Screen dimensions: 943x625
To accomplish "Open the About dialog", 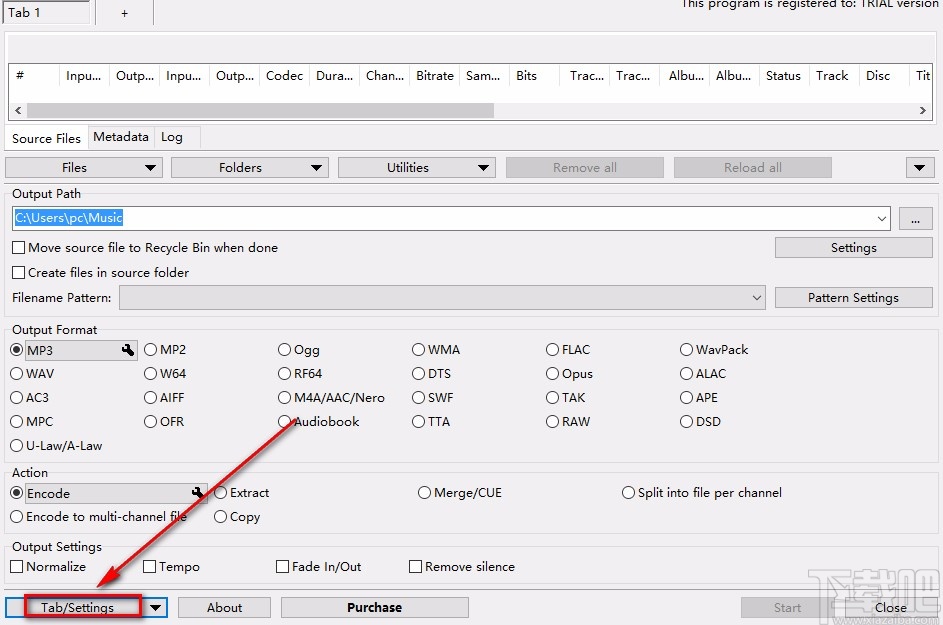I will [224, 608].
